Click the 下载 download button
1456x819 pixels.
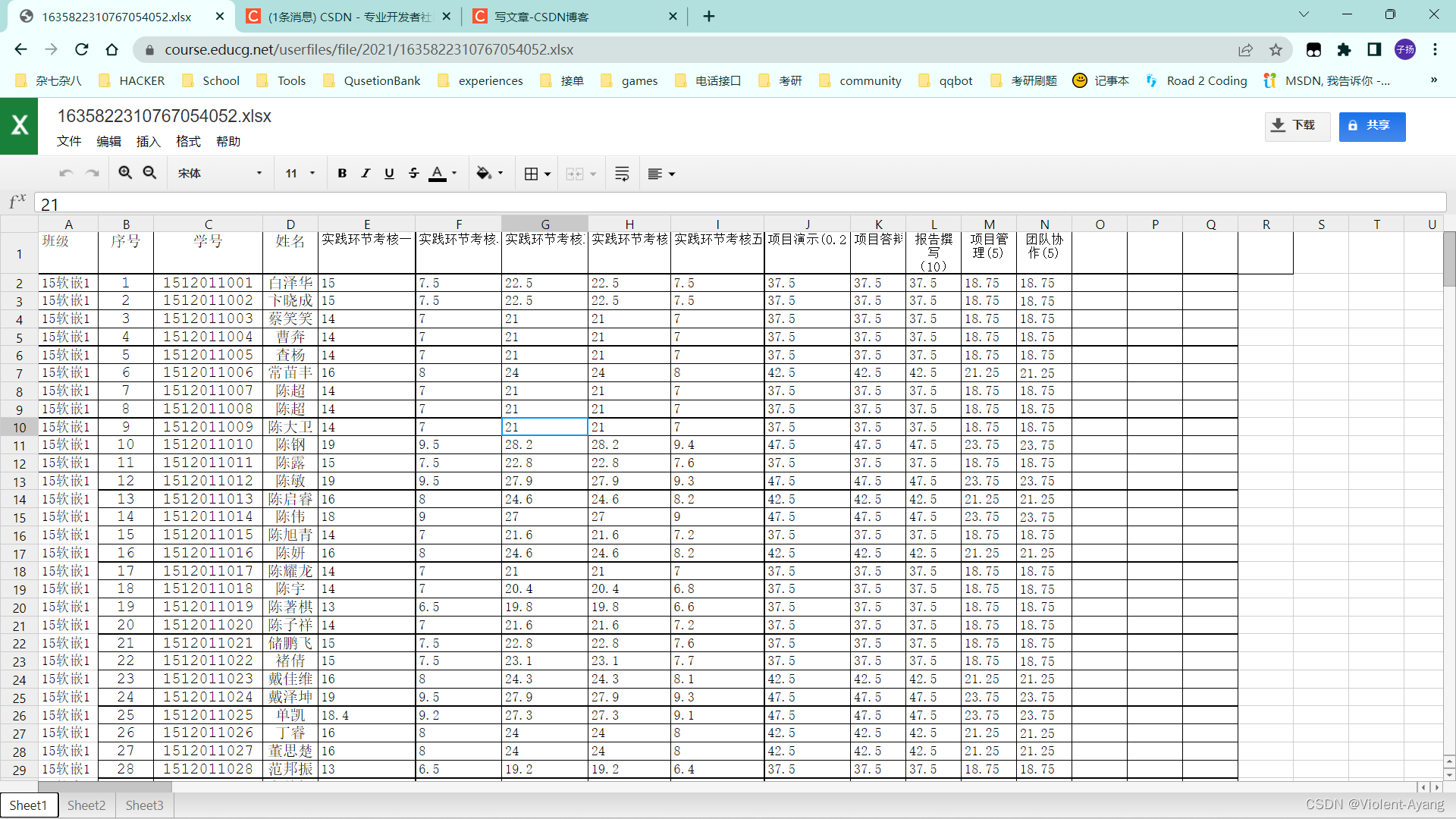[x=1296, y=125]
